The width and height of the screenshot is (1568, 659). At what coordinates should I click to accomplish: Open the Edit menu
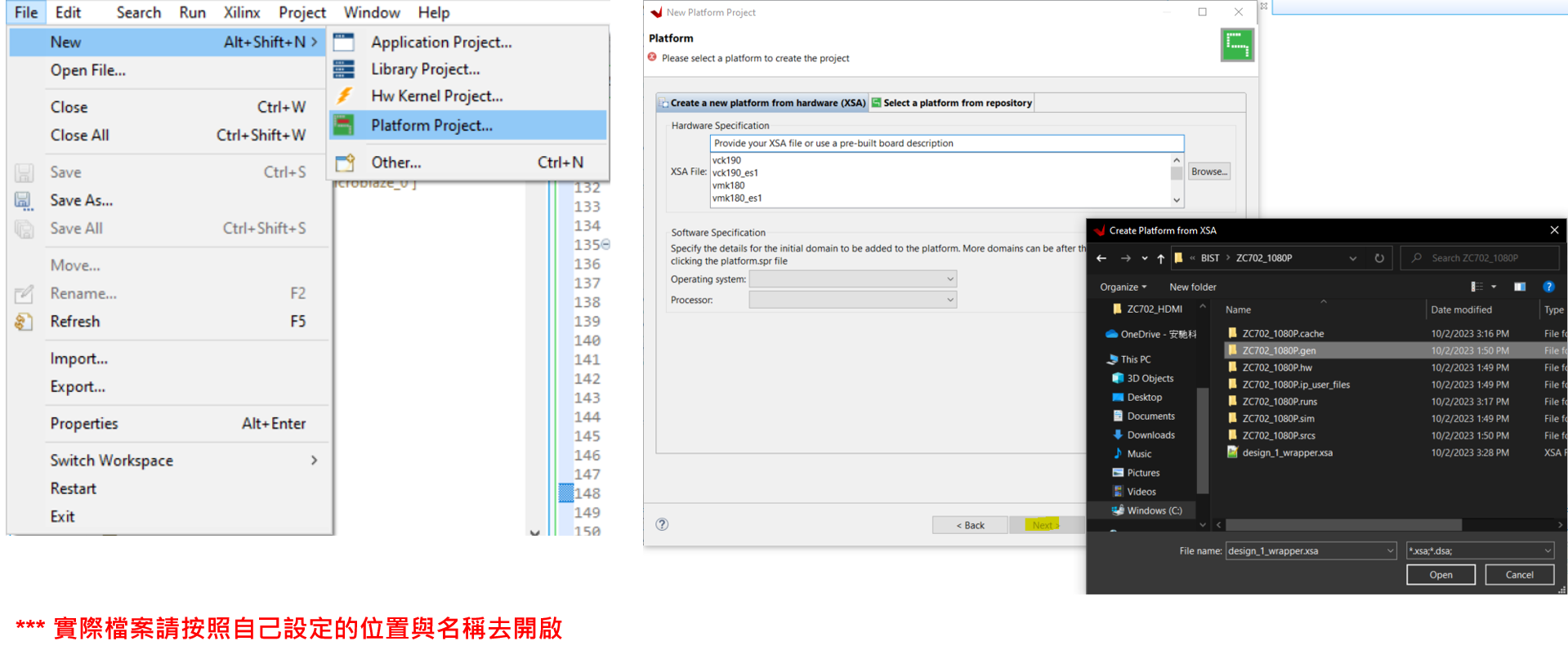[68, 12]
